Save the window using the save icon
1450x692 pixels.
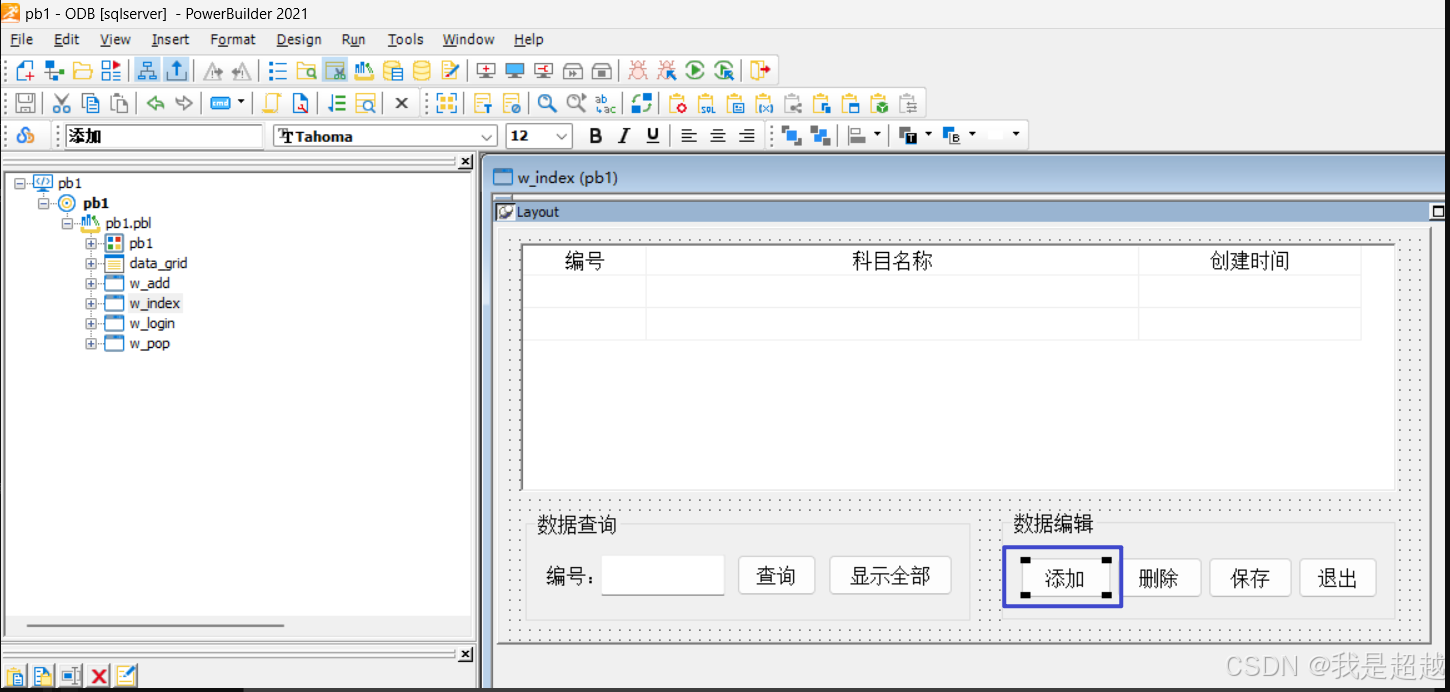click(27, 103)
